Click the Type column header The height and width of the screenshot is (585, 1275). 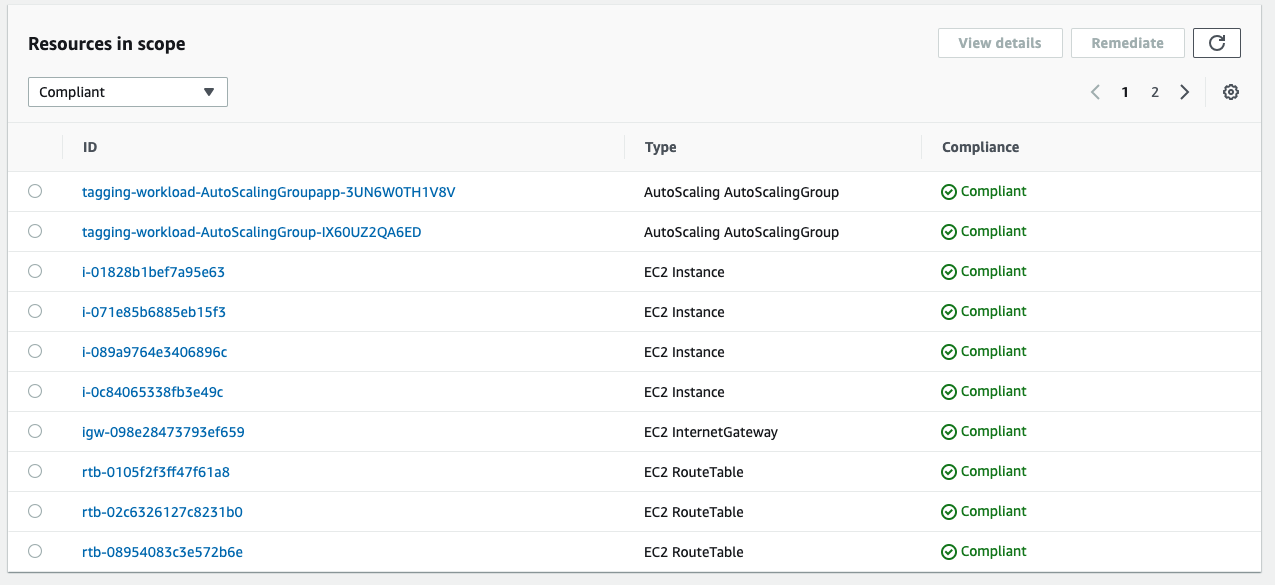pyautogui.click(x=661, y=147)
